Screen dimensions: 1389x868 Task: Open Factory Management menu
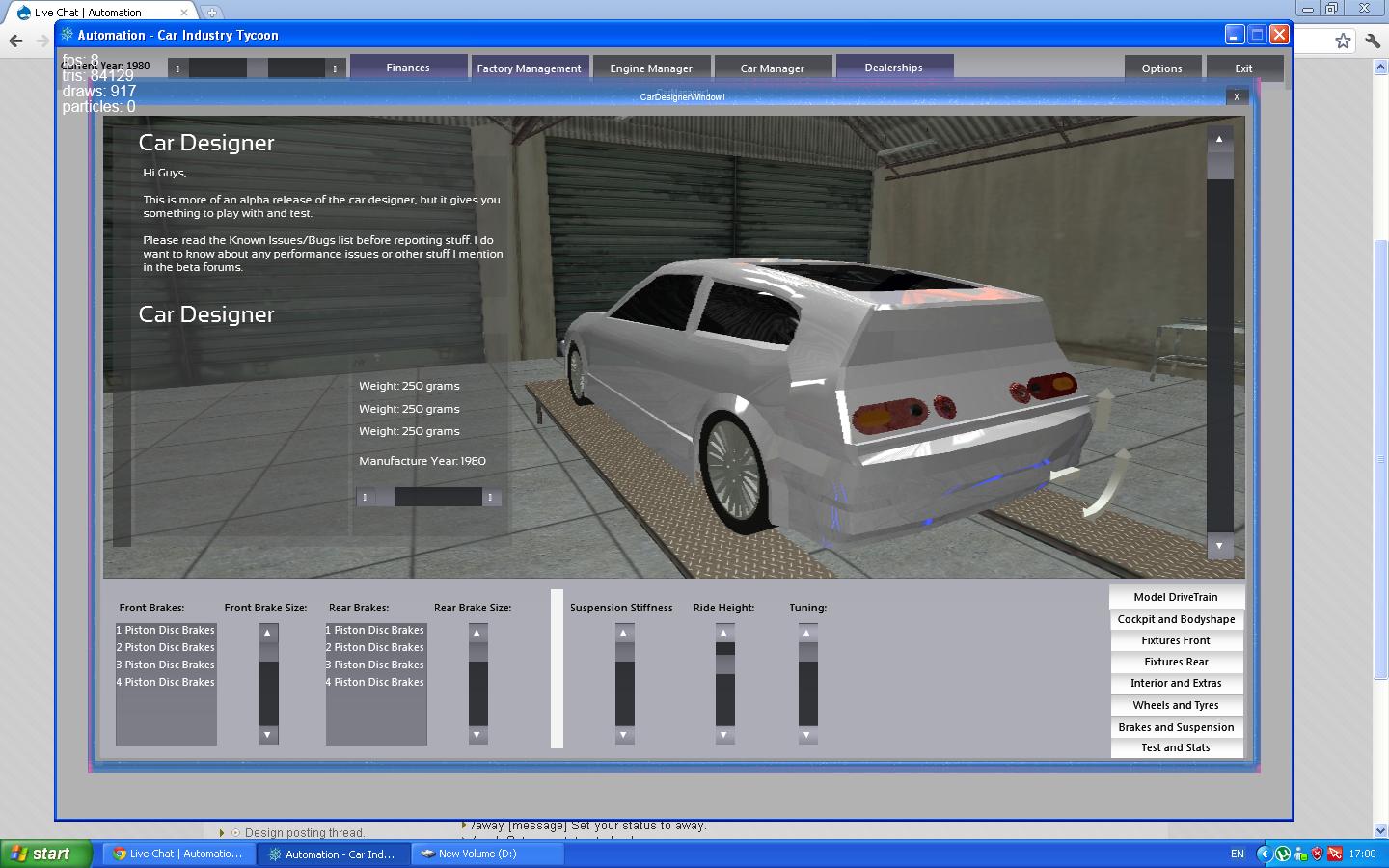(529, 68)
